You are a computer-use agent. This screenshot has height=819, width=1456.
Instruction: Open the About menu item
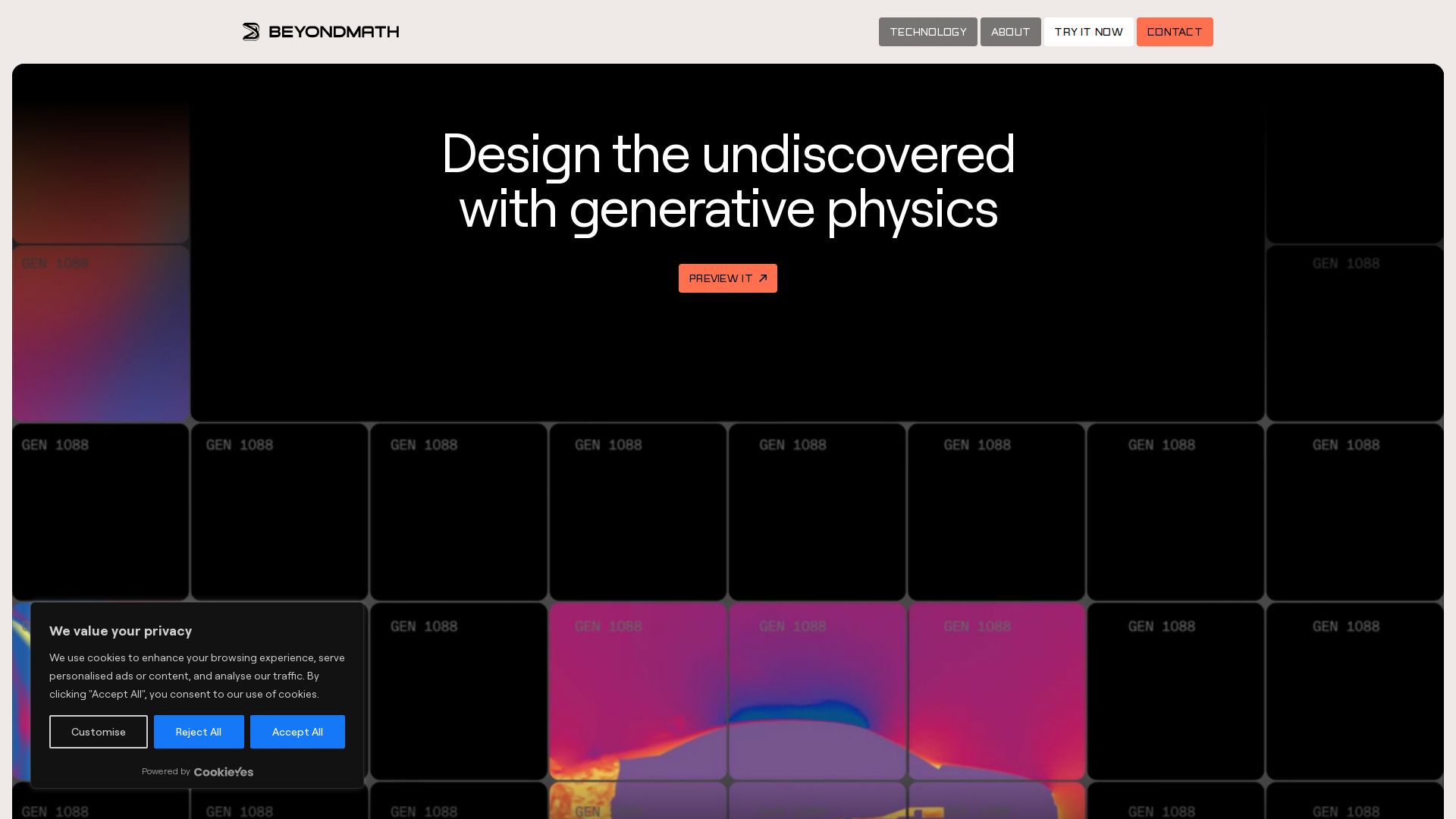(1010, 32)
